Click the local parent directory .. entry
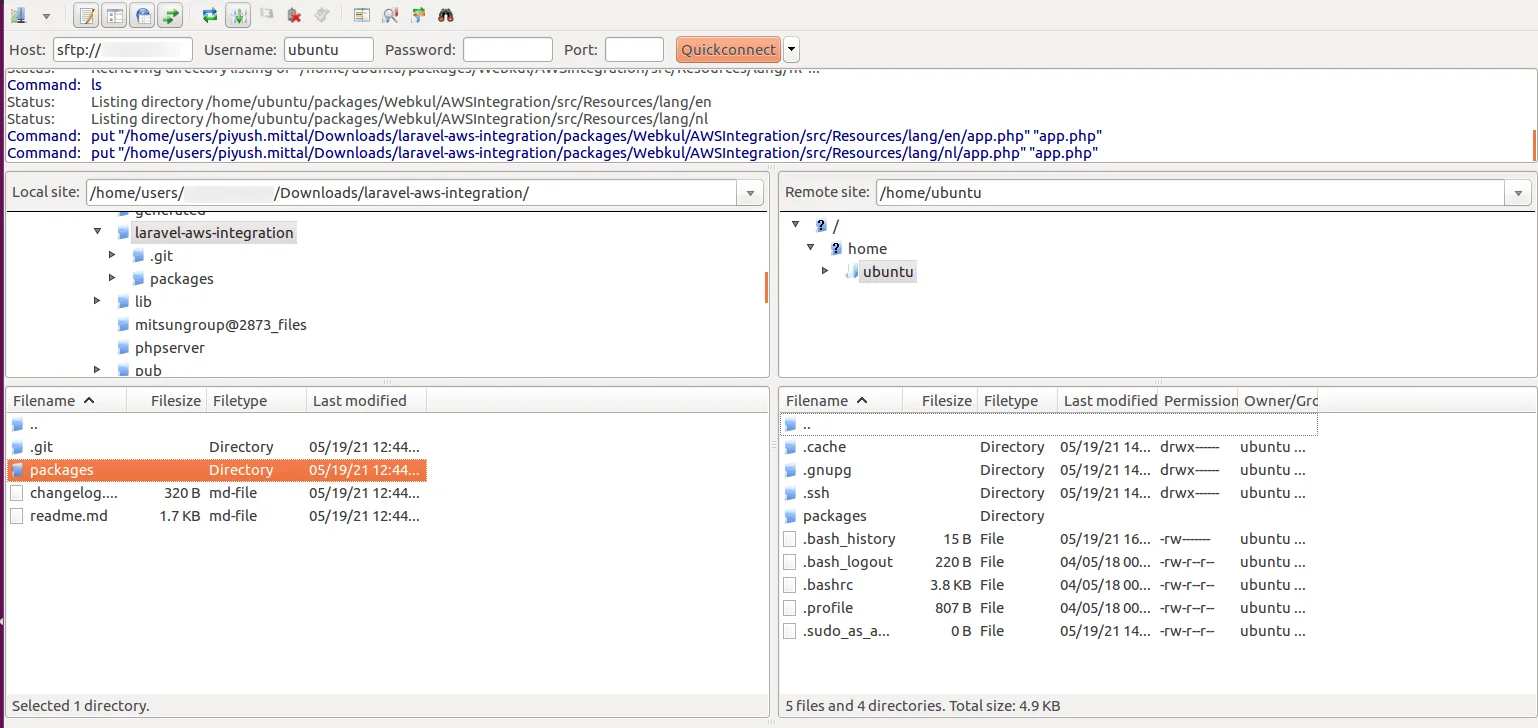 tap(217, 424)
